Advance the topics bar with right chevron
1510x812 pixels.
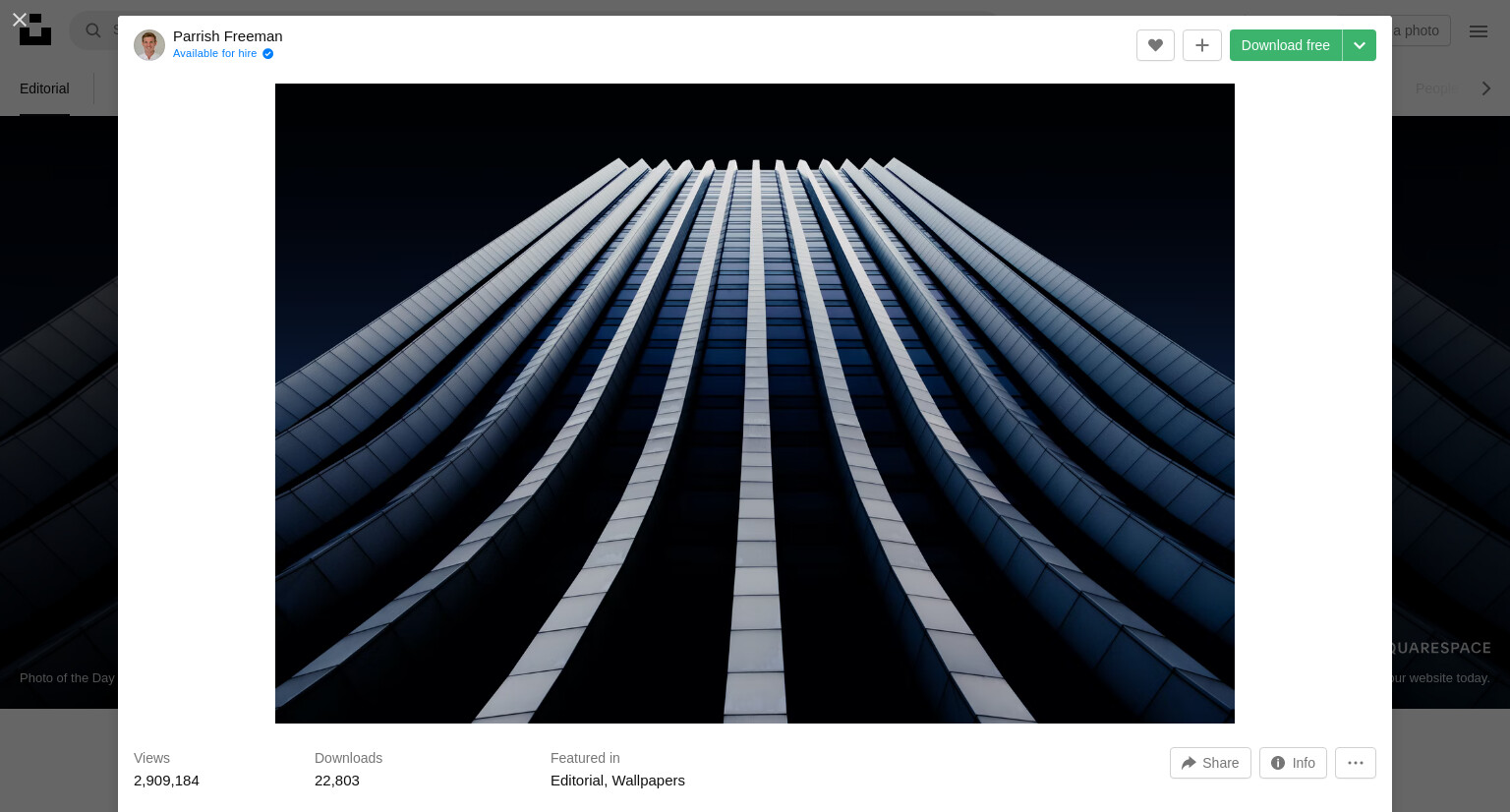[1485, 88]
